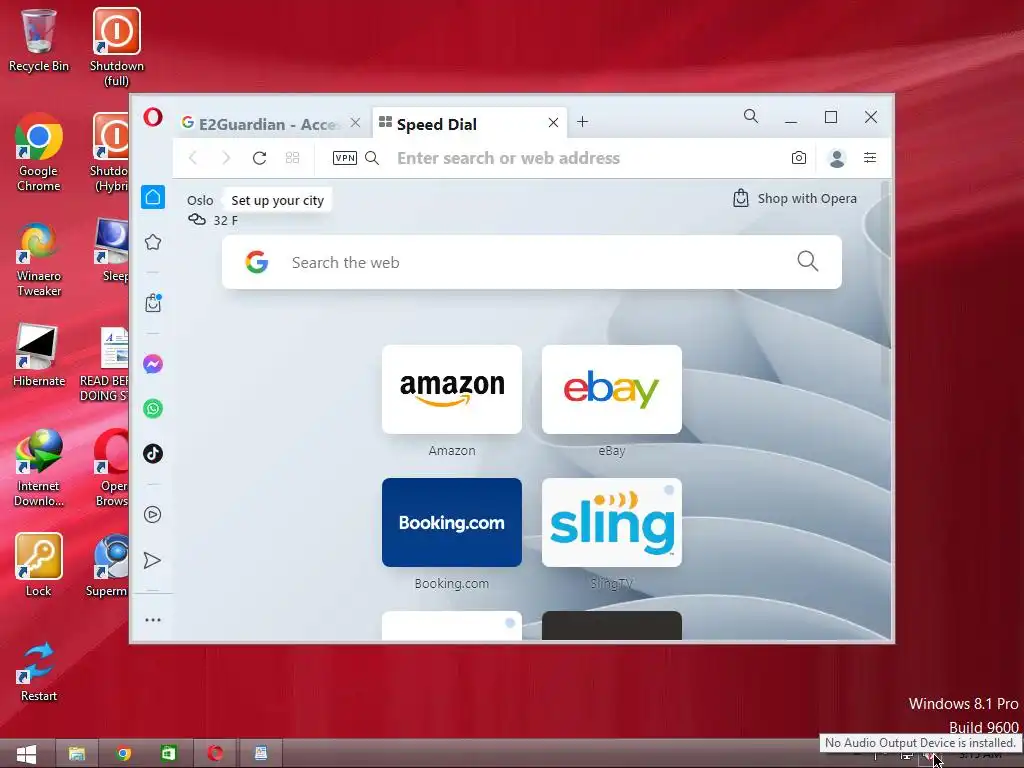This screenshot has height=768, width=1024.
Task: Open the document app on the taskbar
Action: pos(261,754)
